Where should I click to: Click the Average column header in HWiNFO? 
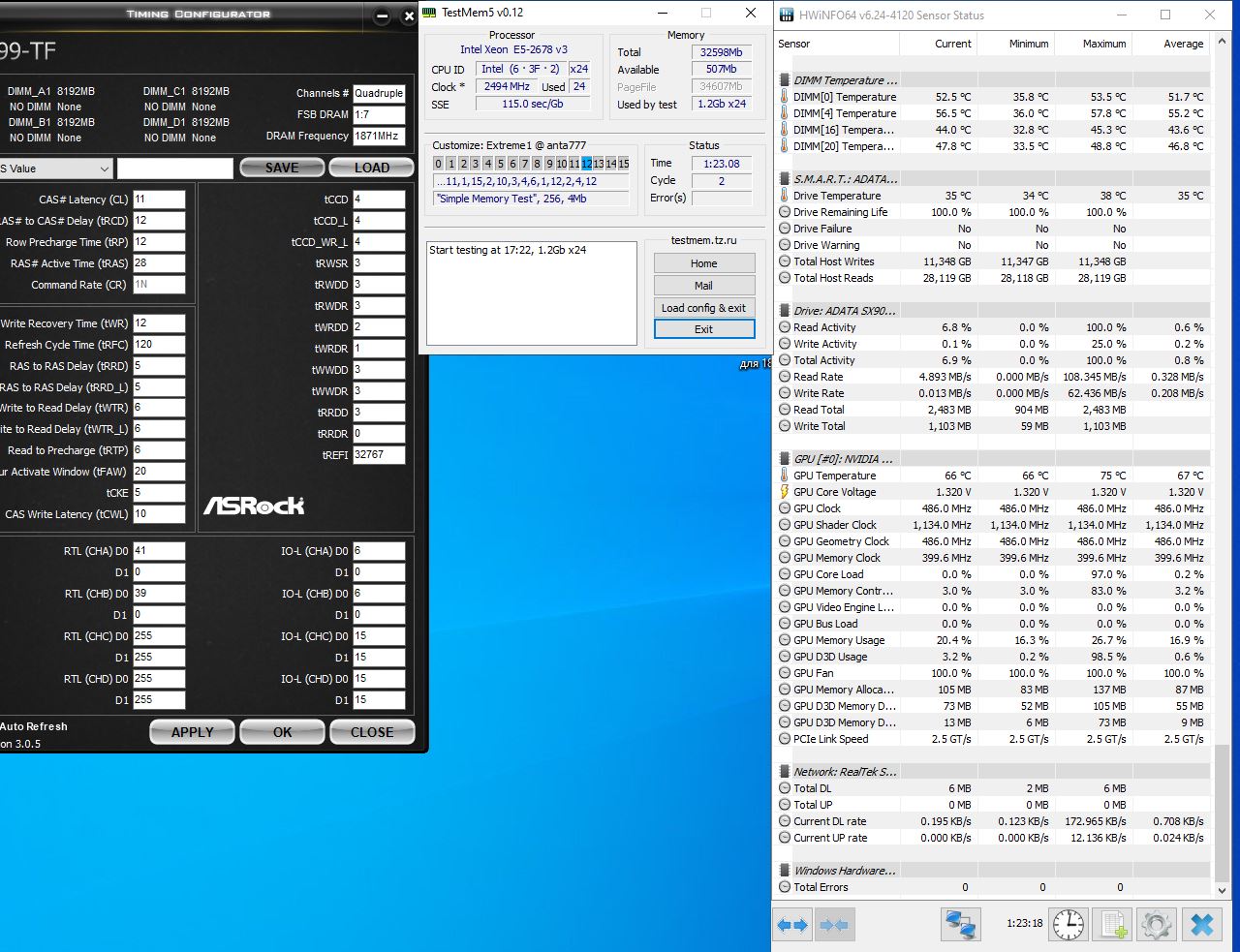click(1170, 44)
